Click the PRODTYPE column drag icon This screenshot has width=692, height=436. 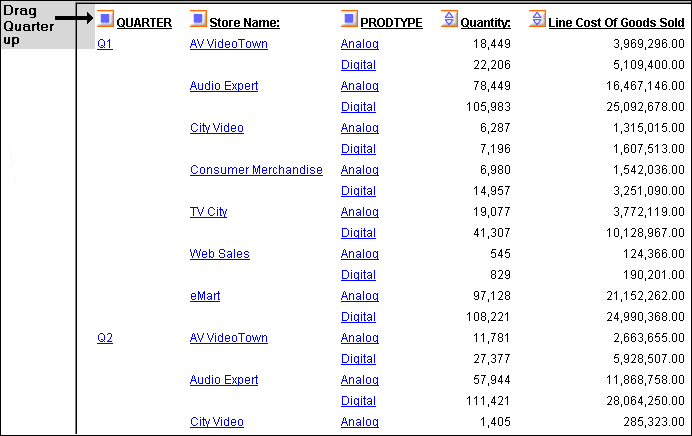pyautogui.click(x=349, y=19)
